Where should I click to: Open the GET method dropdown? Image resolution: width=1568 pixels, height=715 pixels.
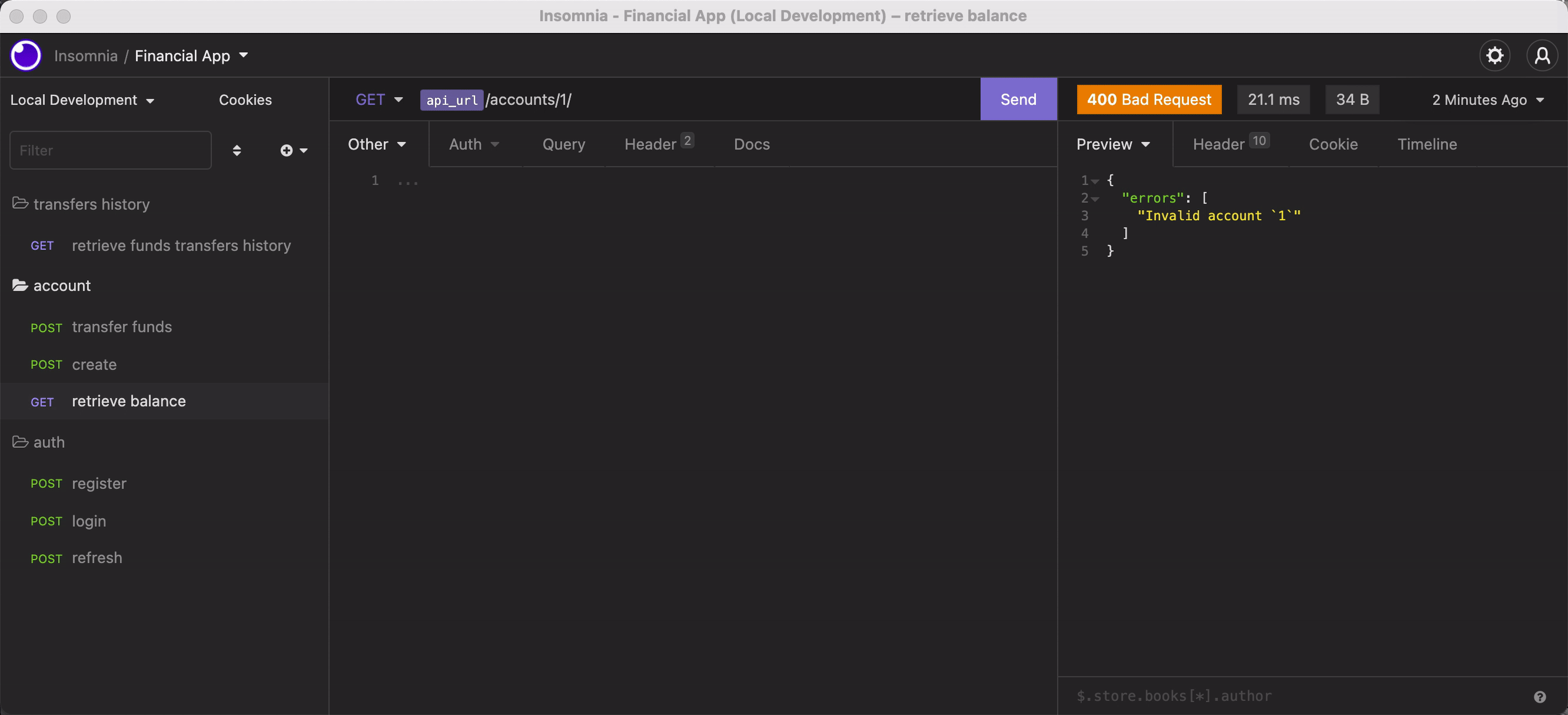pos(378,99)
